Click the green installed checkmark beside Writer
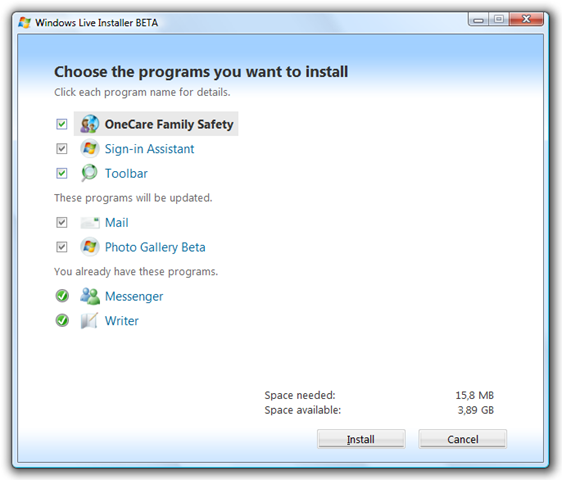 (62, 320)
